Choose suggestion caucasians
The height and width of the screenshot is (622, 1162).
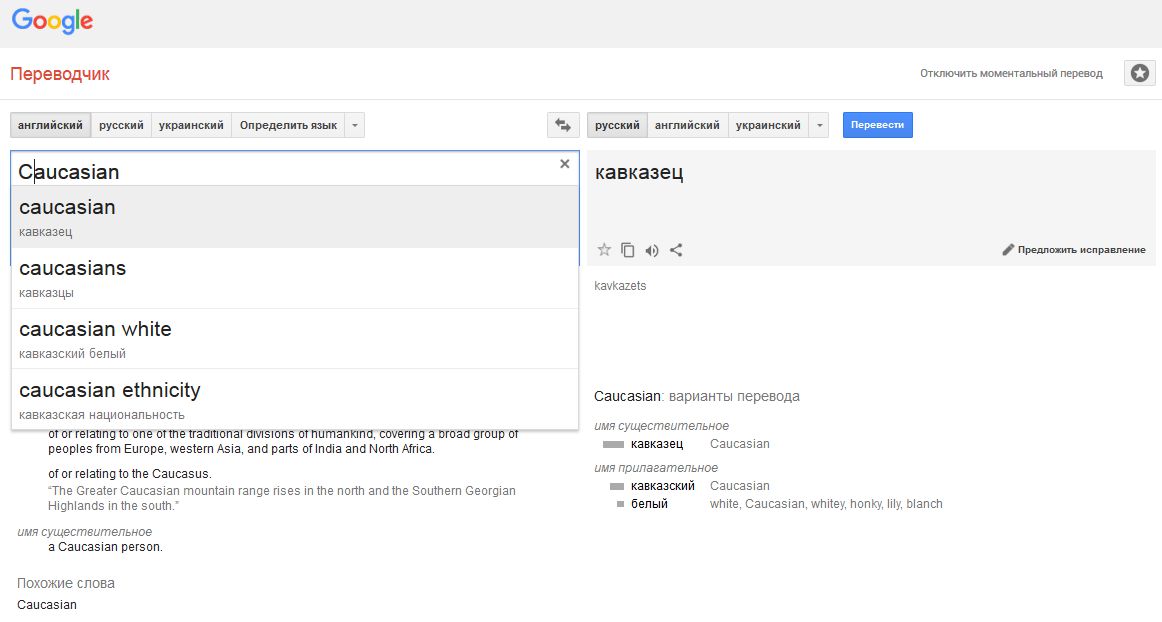295,278
